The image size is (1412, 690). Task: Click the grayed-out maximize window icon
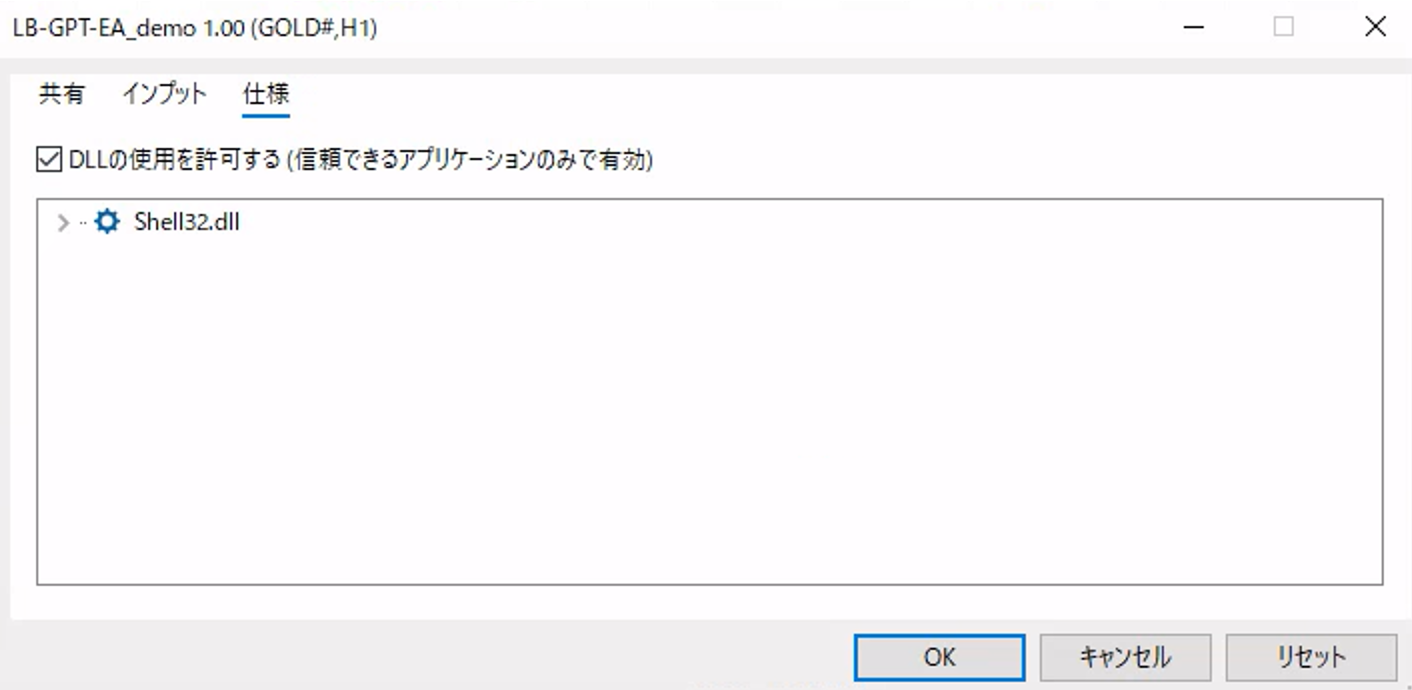click(1283, 28)
